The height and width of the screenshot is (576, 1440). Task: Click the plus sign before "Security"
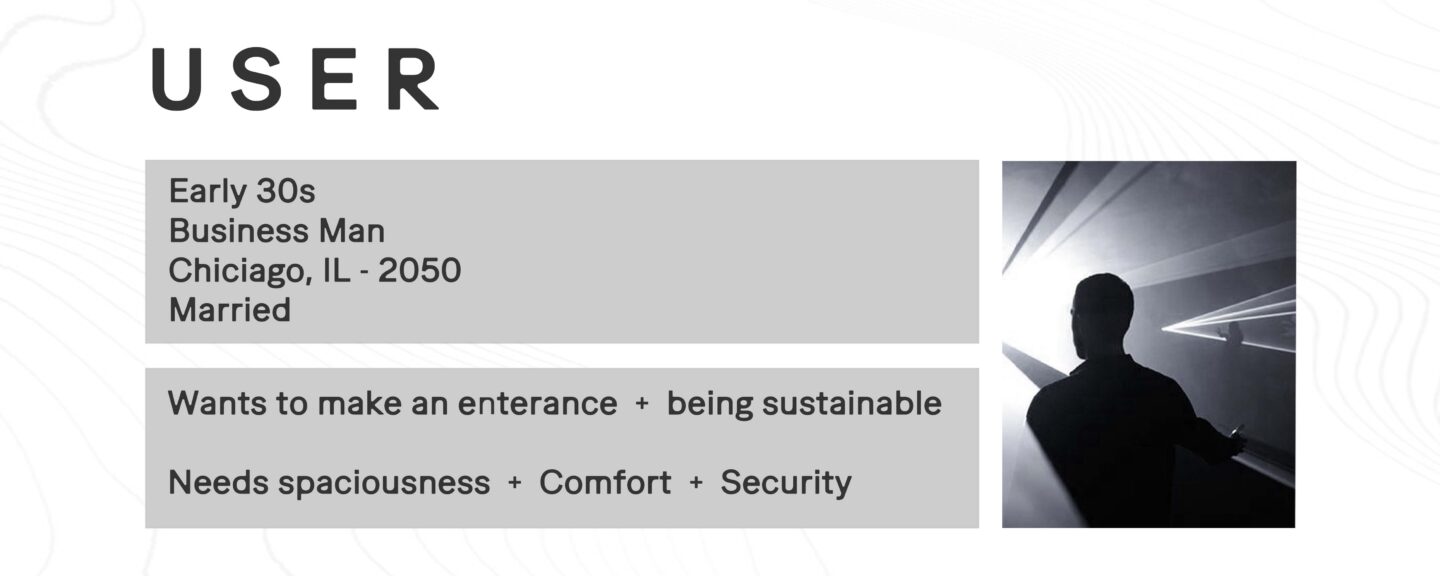click(696, 483)
